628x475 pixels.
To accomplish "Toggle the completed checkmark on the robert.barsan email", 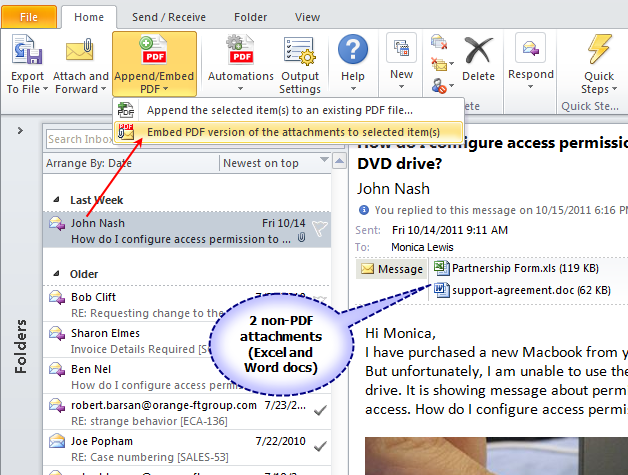I will click(320, 410).
